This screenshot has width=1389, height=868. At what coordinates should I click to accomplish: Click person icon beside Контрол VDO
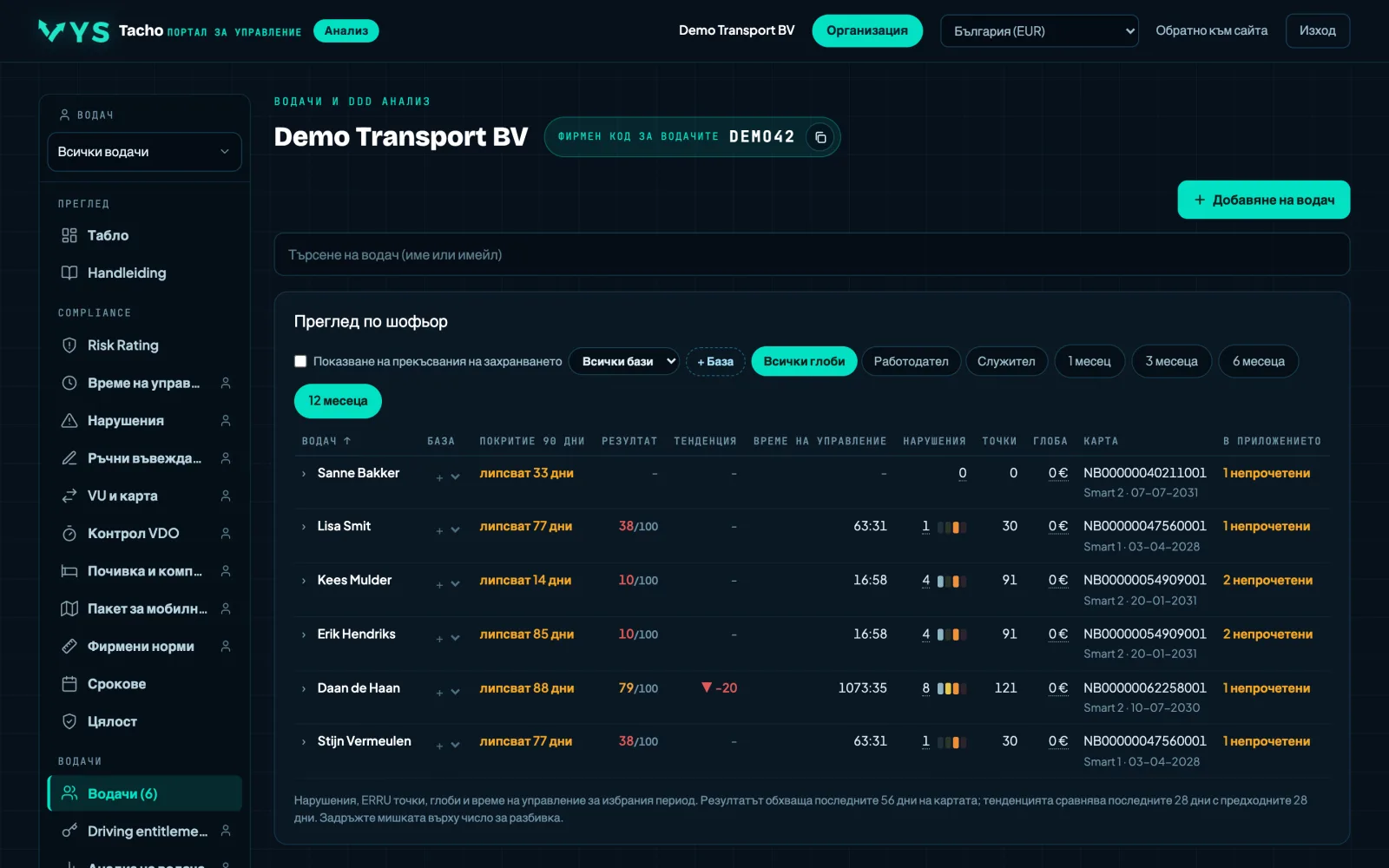click(x=226, y=533)
